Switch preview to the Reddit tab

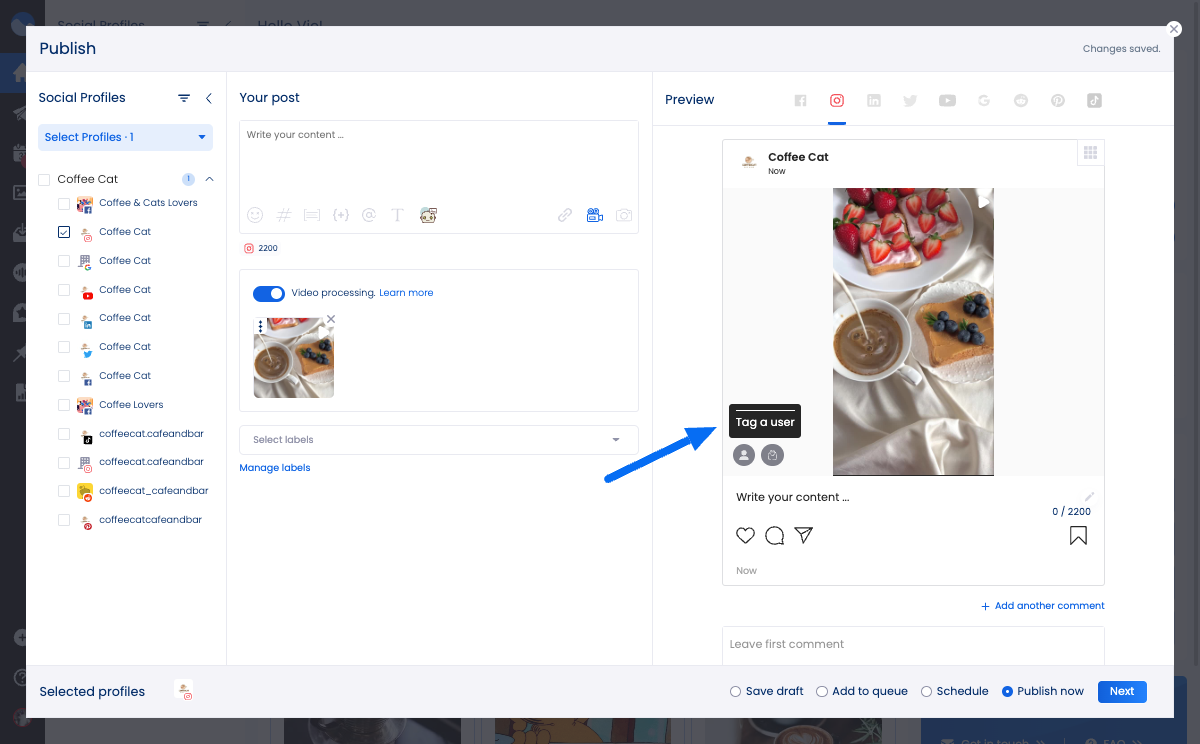point(1021,100)
